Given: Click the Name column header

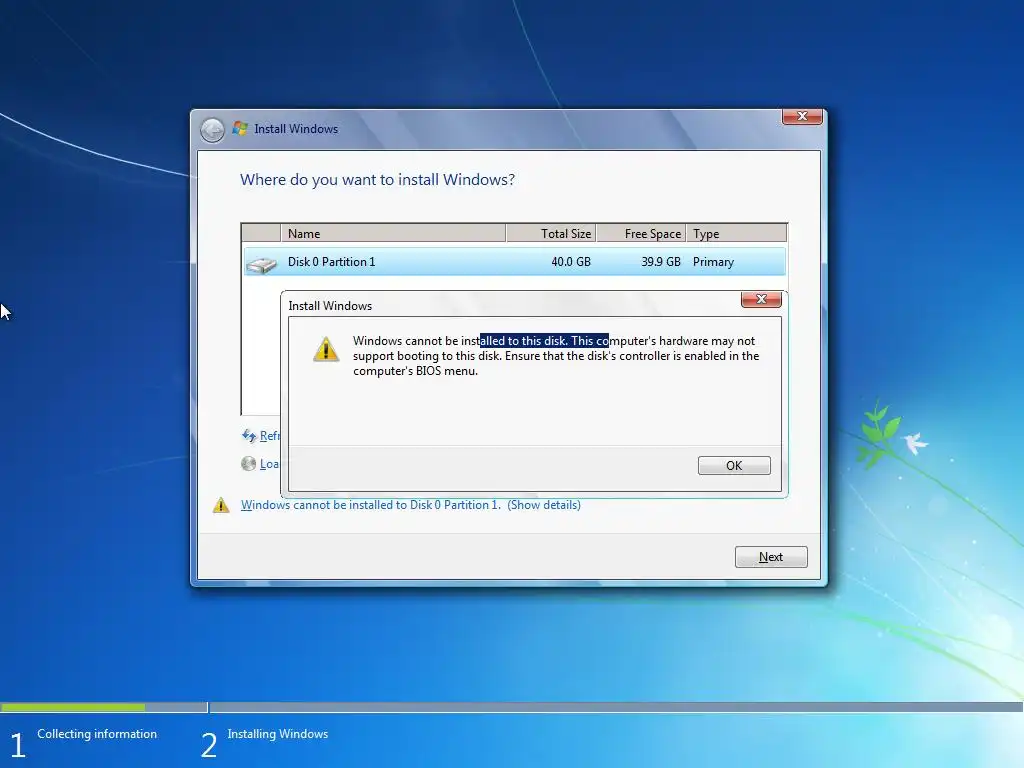Looking at the screenshot, I should click(393, 233).
